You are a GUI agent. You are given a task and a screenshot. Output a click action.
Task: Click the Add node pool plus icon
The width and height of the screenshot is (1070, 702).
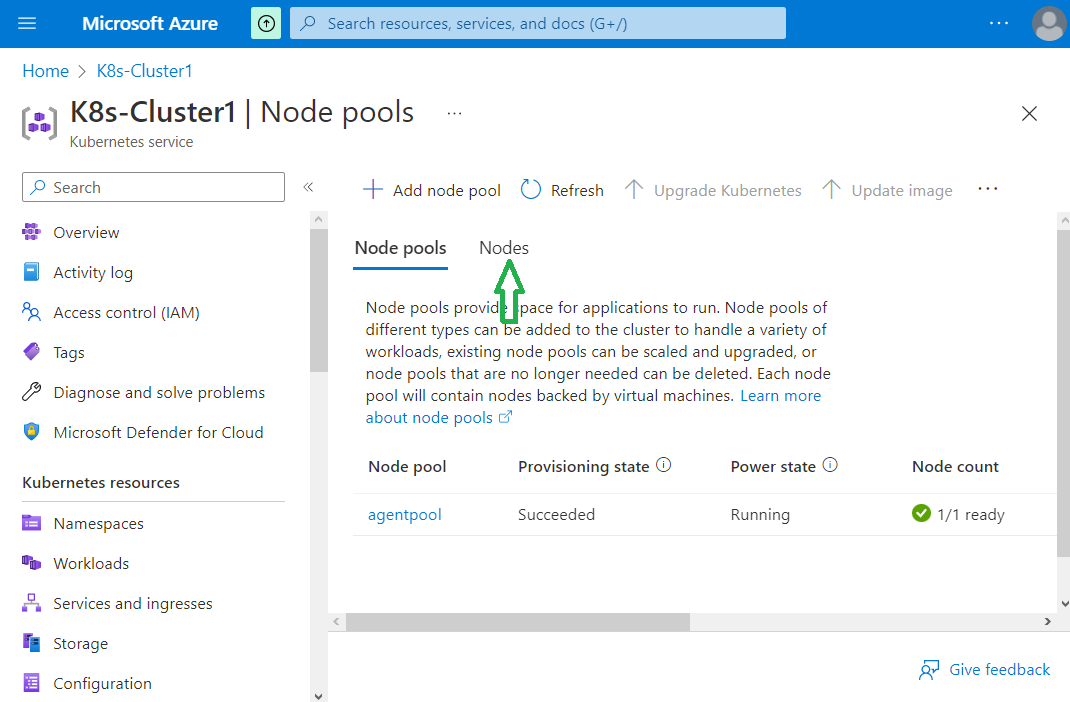(373, 189)
